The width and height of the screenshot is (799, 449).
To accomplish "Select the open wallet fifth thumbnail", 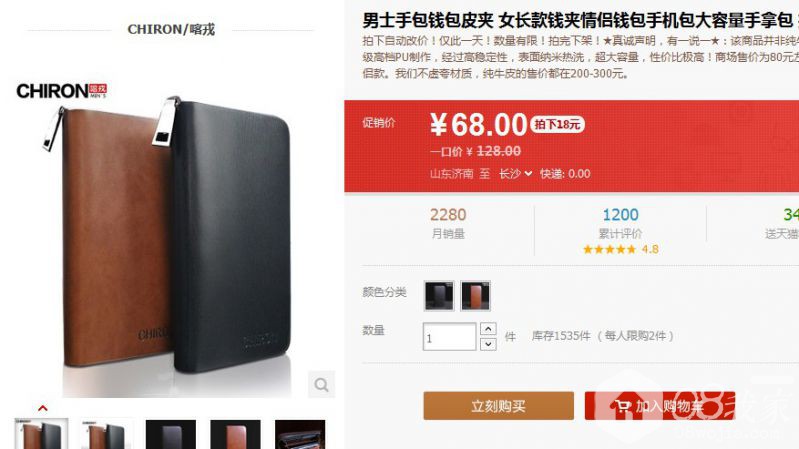I will (300, 434).
